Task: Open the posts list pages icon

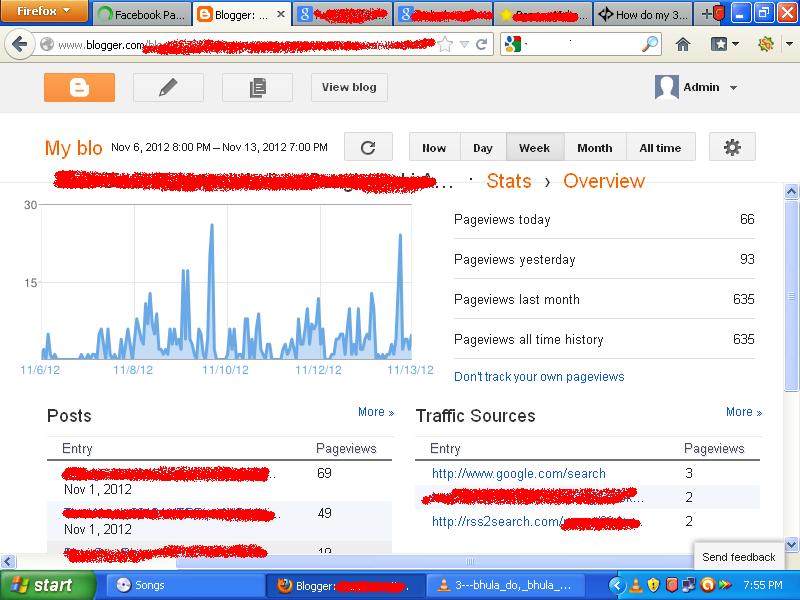Action: point(257,88)
